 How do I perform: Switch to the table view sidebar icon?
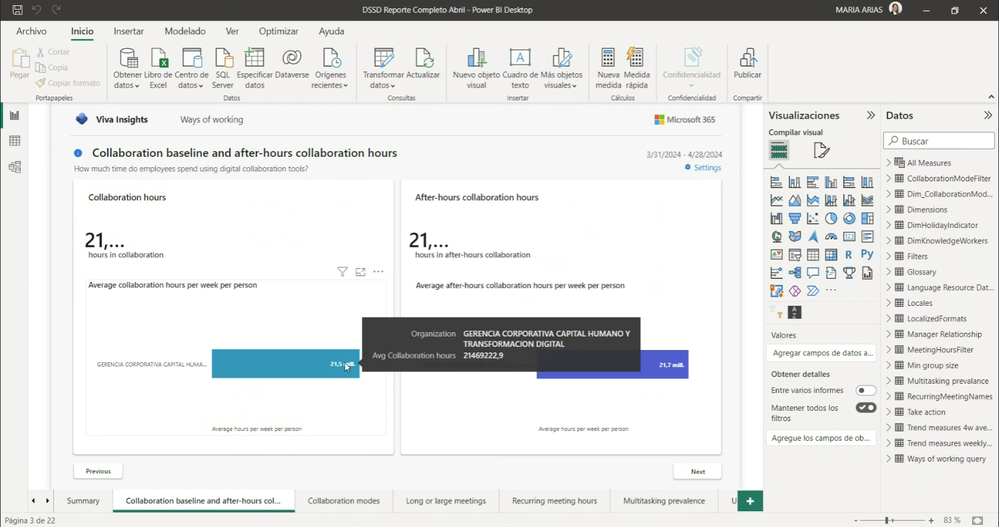pos(15,141)
